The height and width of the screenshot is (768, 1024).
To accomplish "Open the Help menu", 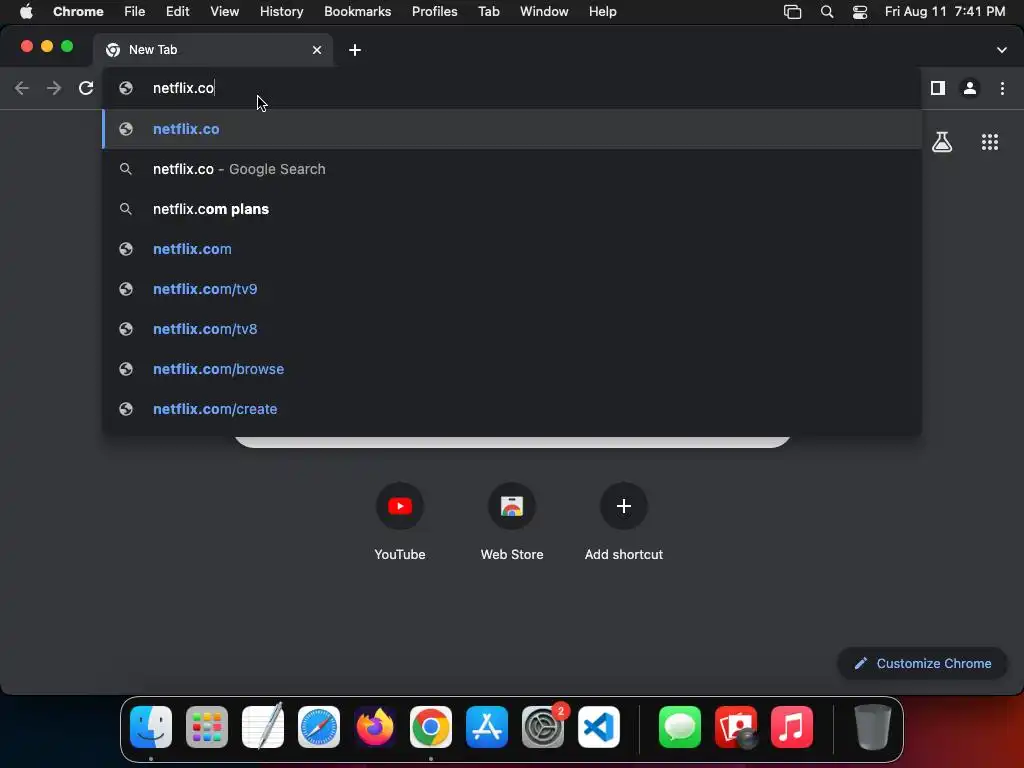I will 602,12.
